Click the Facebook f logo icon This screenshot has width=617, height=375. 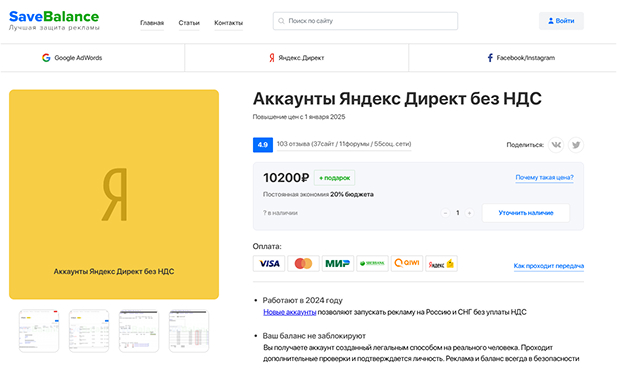490,58
